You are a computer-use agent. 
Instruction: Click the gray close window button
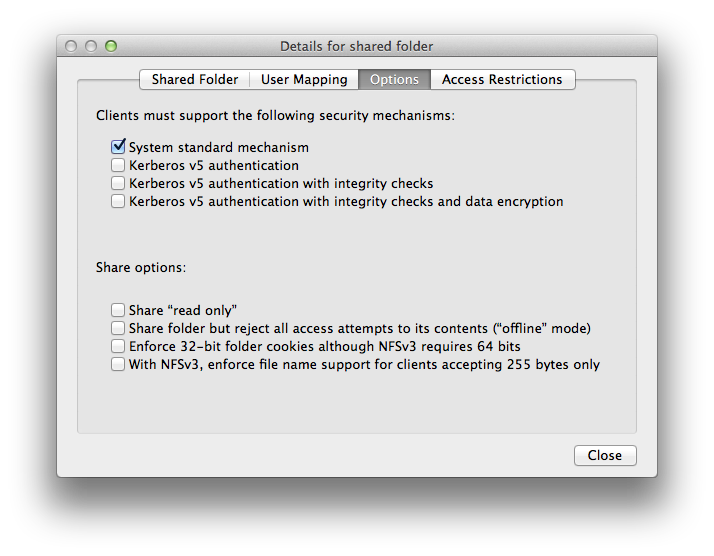pyautogui.click(x=71, y=46)
